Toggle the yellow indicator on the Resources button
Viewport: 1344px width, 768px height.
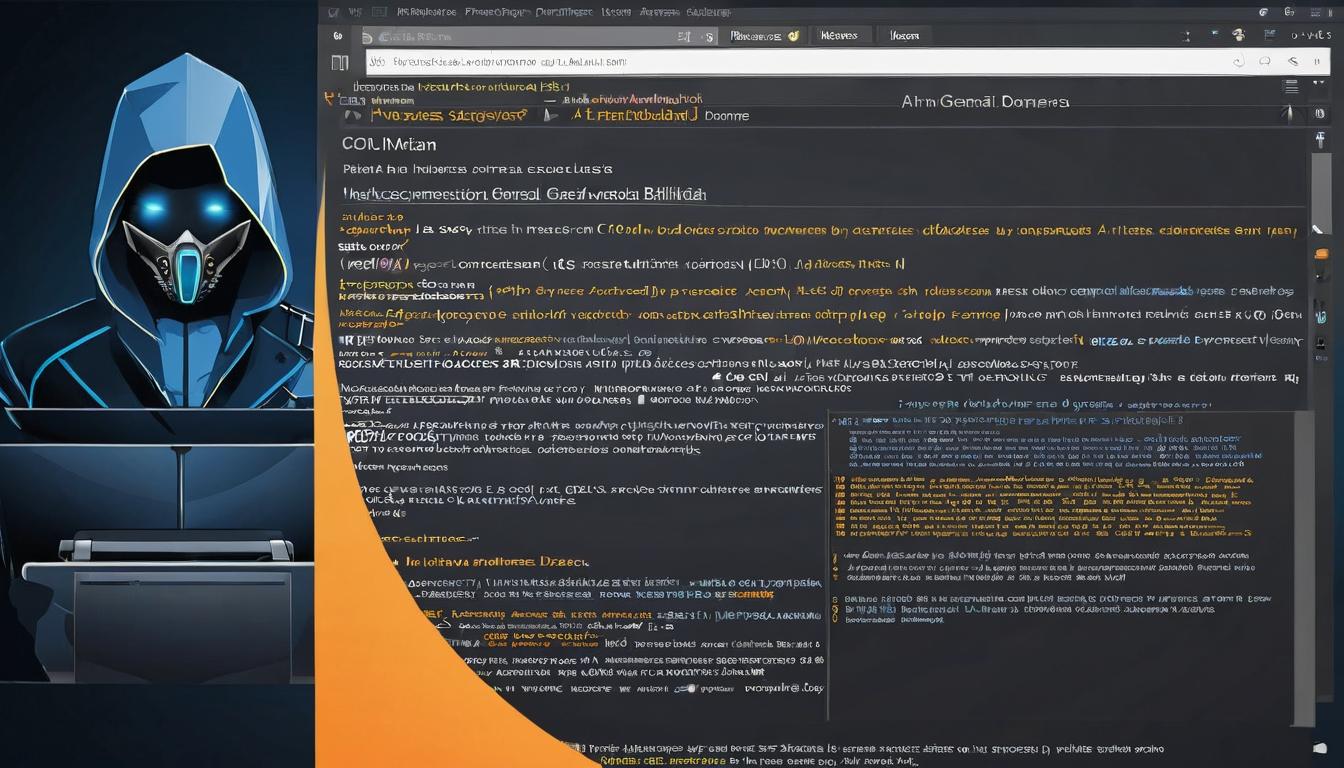pyautogui.click(x=794, y=34)
